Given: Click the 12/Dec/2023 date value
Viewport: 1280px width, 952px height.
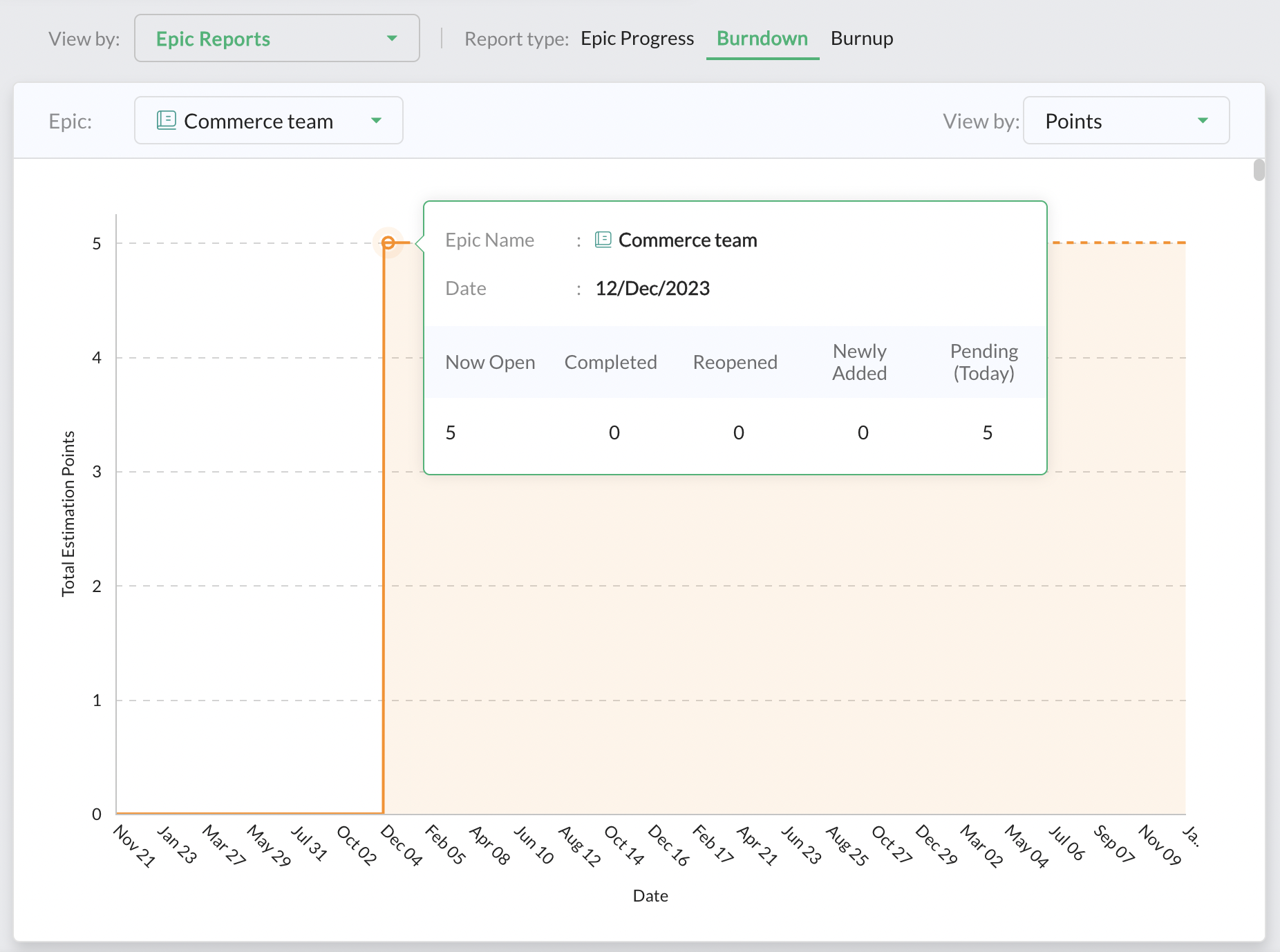Looking at the screenshot, I should pos(652,288).
